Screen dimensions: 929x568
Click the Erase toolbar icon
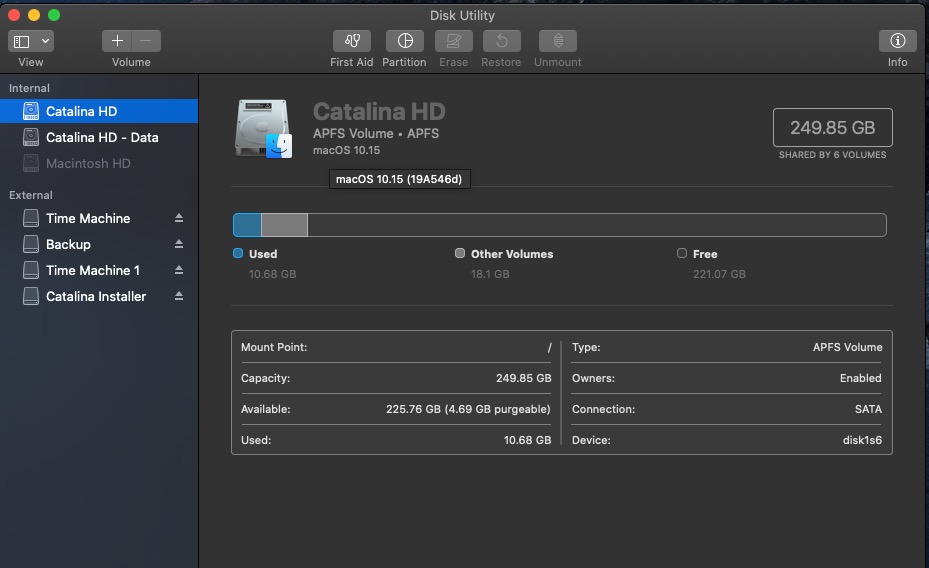454,41
